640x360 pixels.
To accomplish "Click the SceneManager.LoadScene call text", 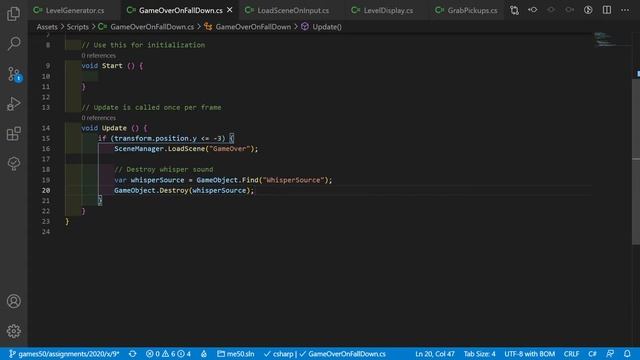I will click(186, 149).
